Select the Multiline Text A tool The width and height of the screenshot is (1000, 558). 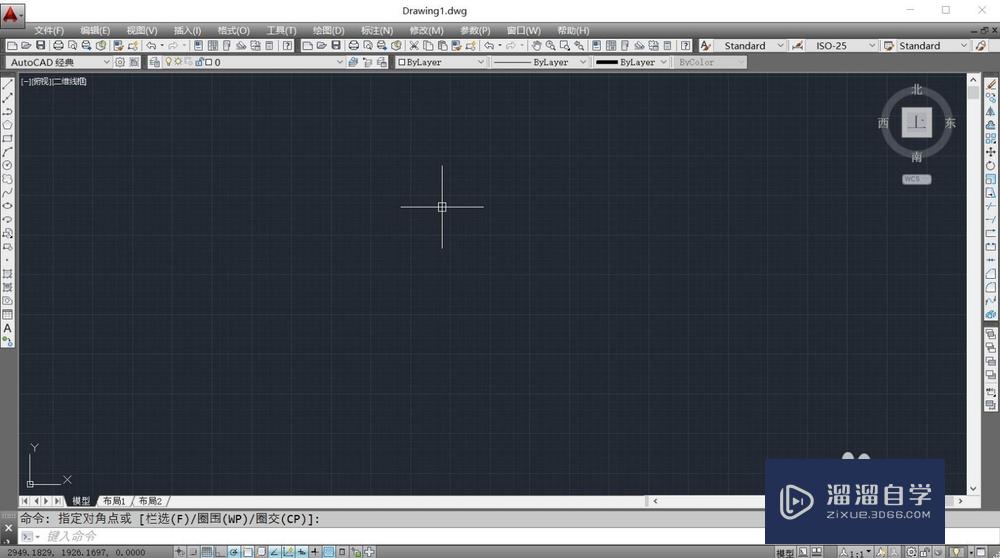tap(8, 328)
